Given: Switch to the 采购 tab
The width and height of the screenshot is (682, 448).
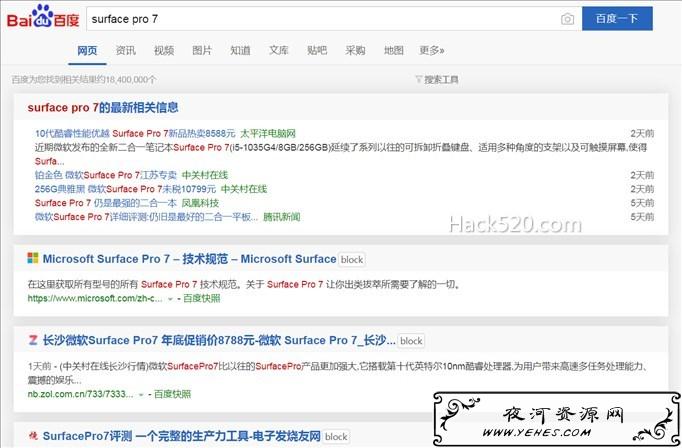Looking at the screenshot, I should 355,50.
